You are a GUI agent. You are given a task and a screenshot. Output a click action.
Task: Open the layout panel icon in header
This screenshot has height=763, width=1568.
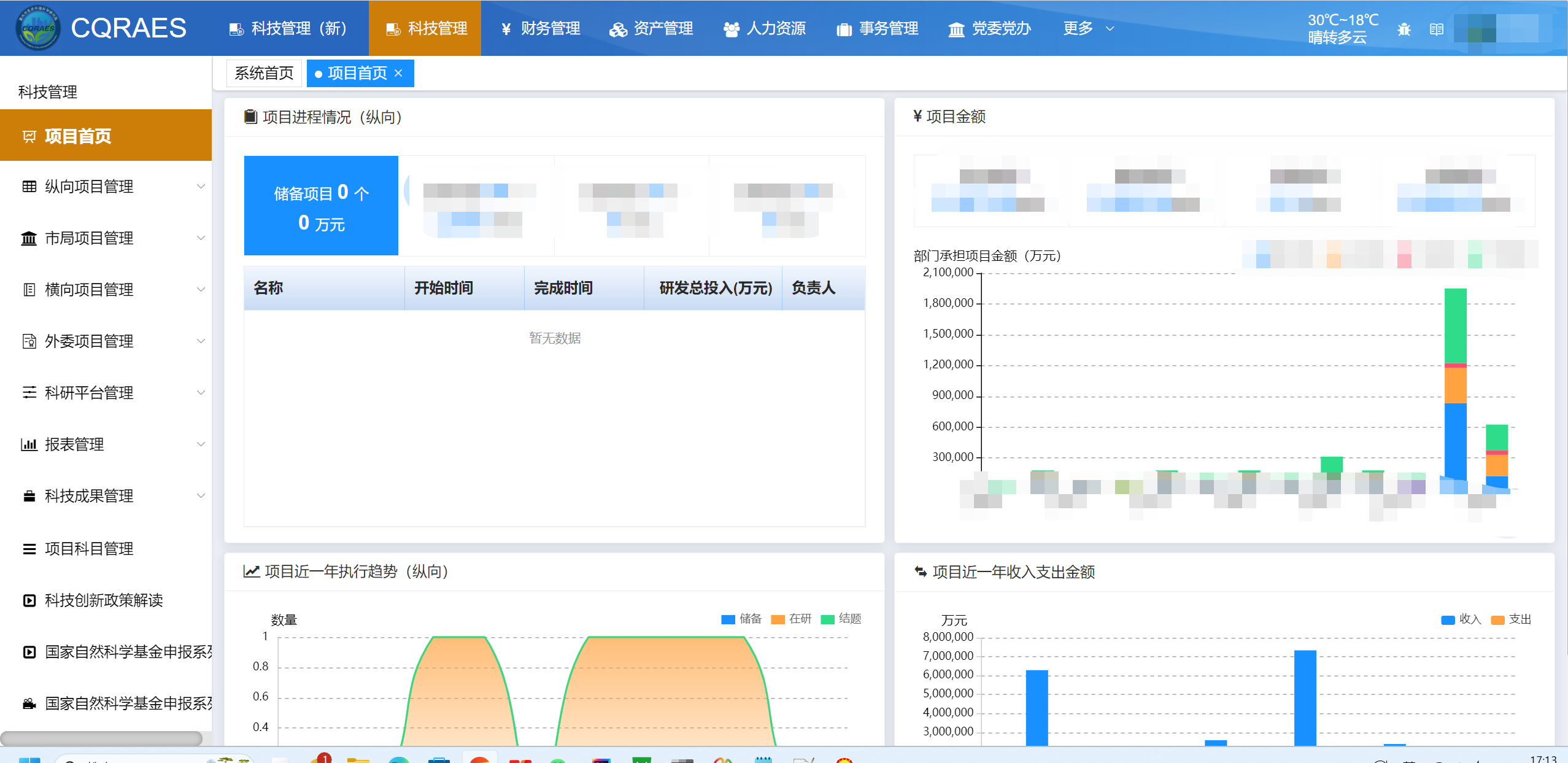pos(1436,29)
